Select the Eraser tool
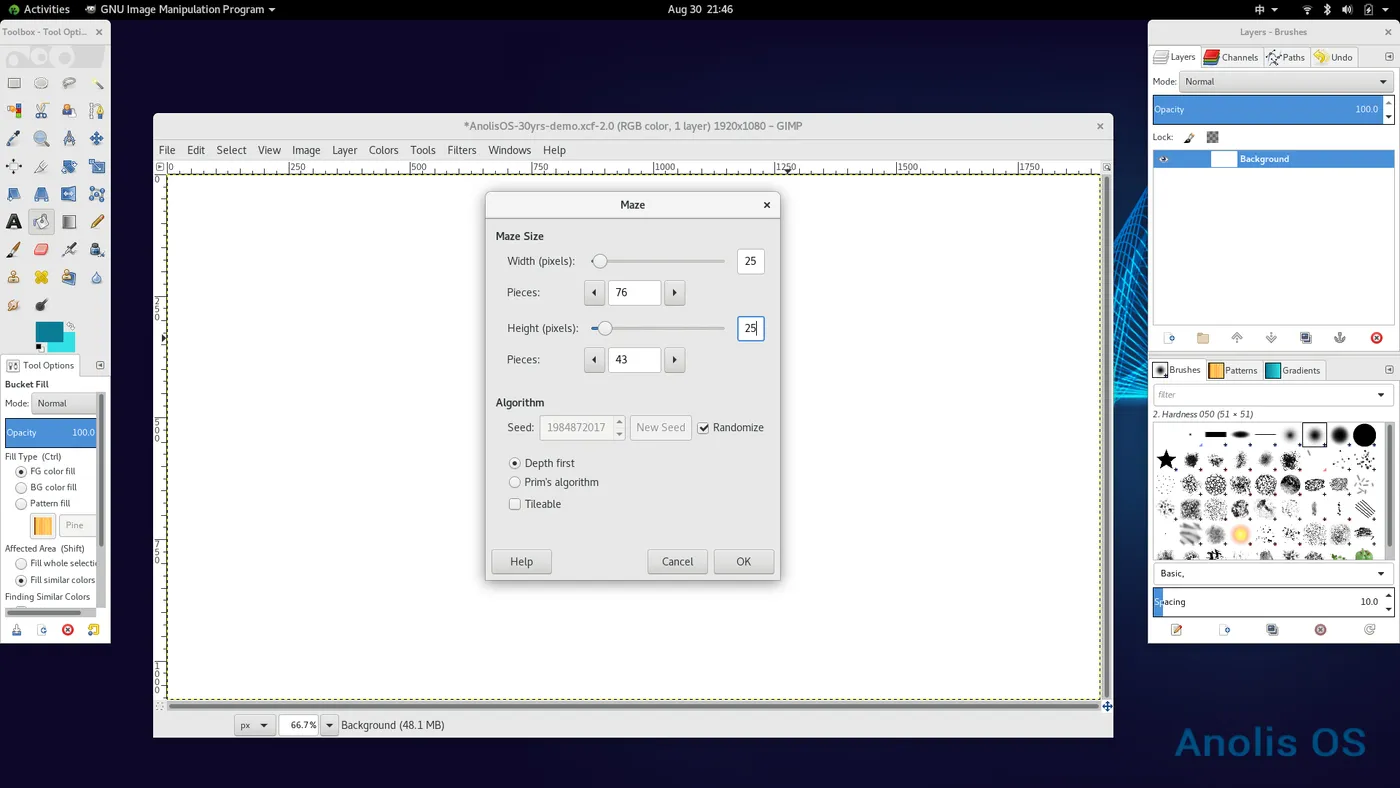 click(41, 250)
